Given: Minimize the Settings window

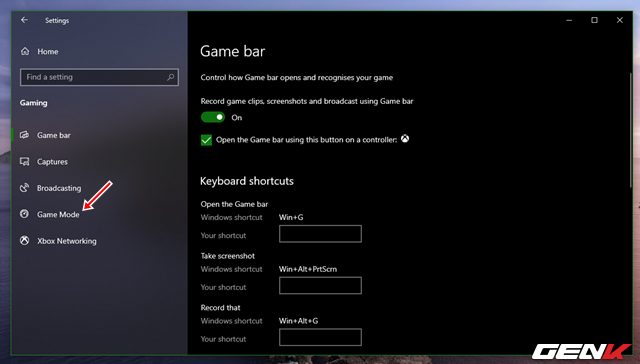Looking at the screenshot, I should click(x=569, y=20).
